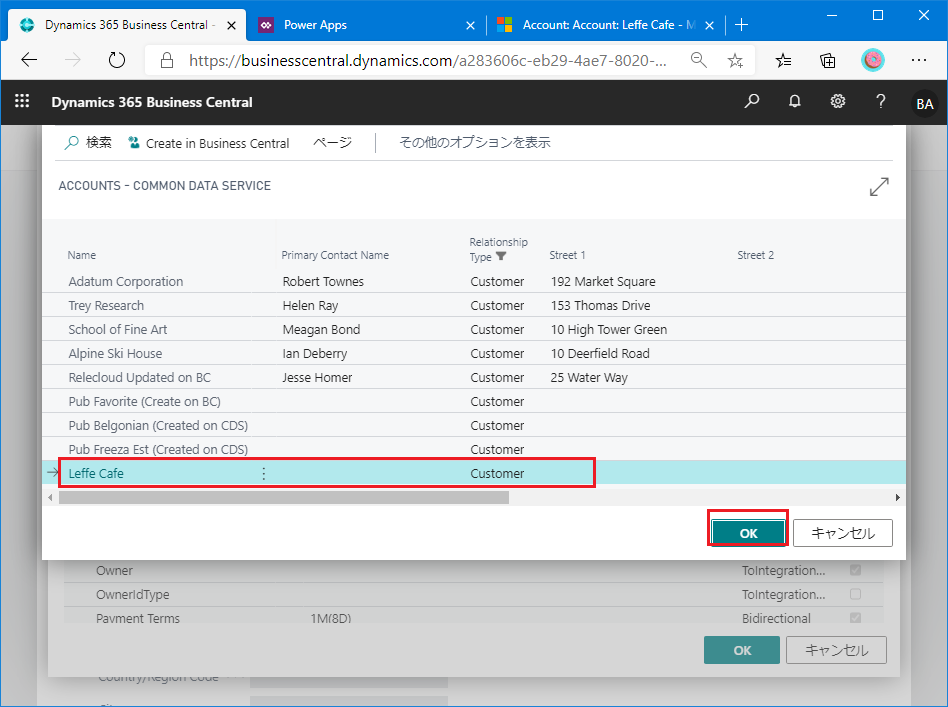Click その他のオプションを表示
Image resolution: width=948 pixels, height=707 pixels.
coord(475,143)
